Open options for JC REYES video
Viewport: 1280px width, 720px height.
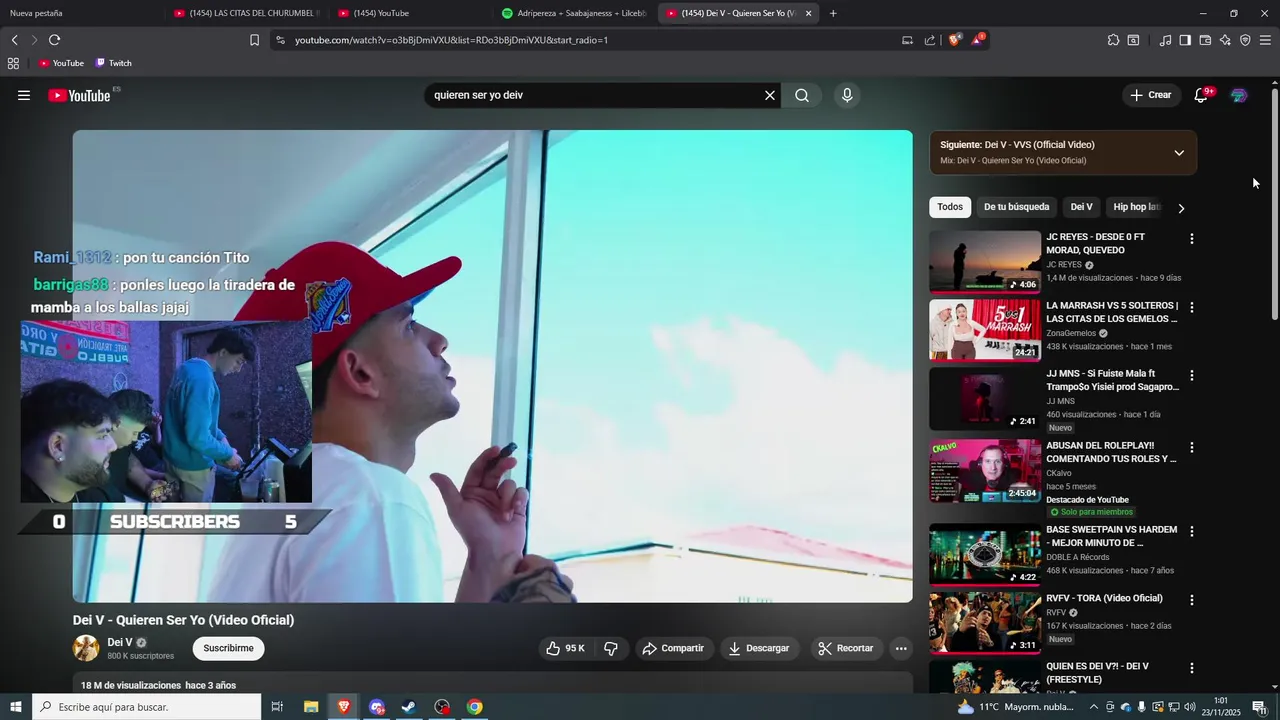pyautogui.click(x=1191, y=239)
